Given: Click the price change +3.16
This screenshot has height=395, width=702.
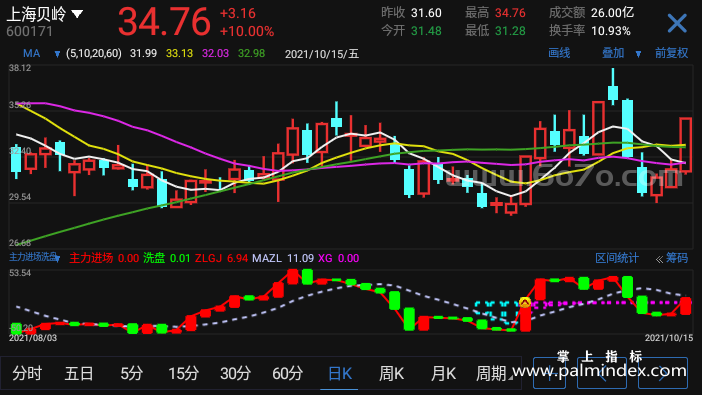Looking at the screenshot, I should [238, 13].
